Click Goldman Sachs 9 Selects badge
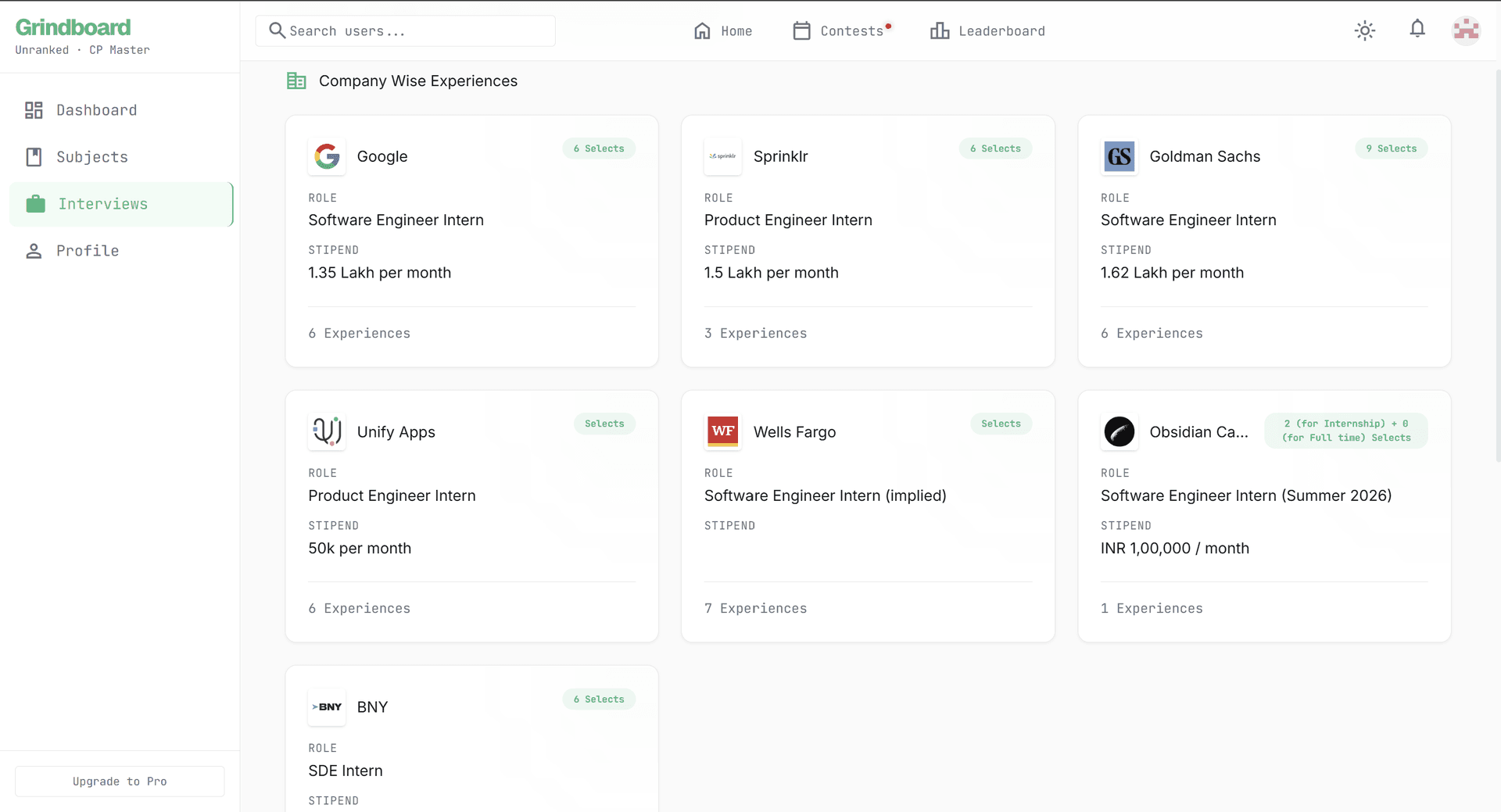This screenshot has width=1501, height=812. click(x=1392, y=148)
